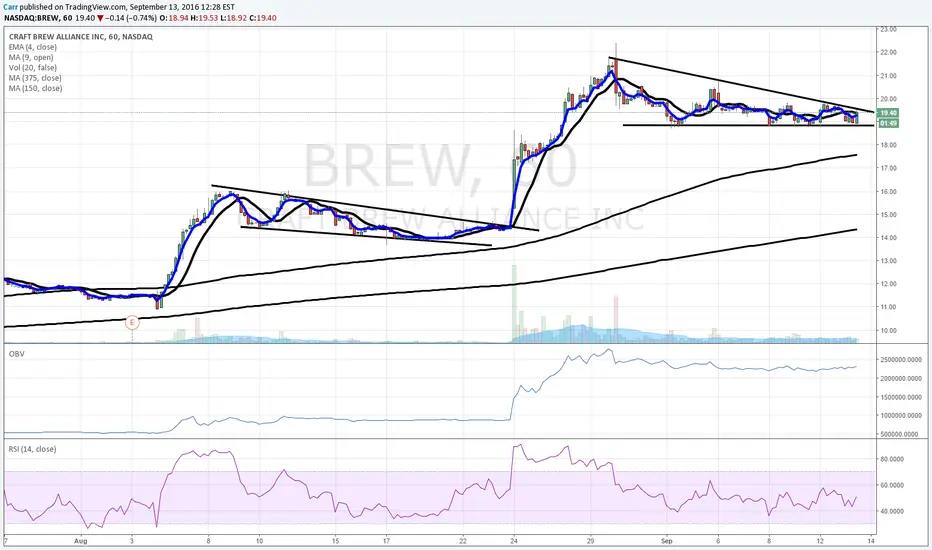Click the 'MA (150, close)' indicator label

35,88
